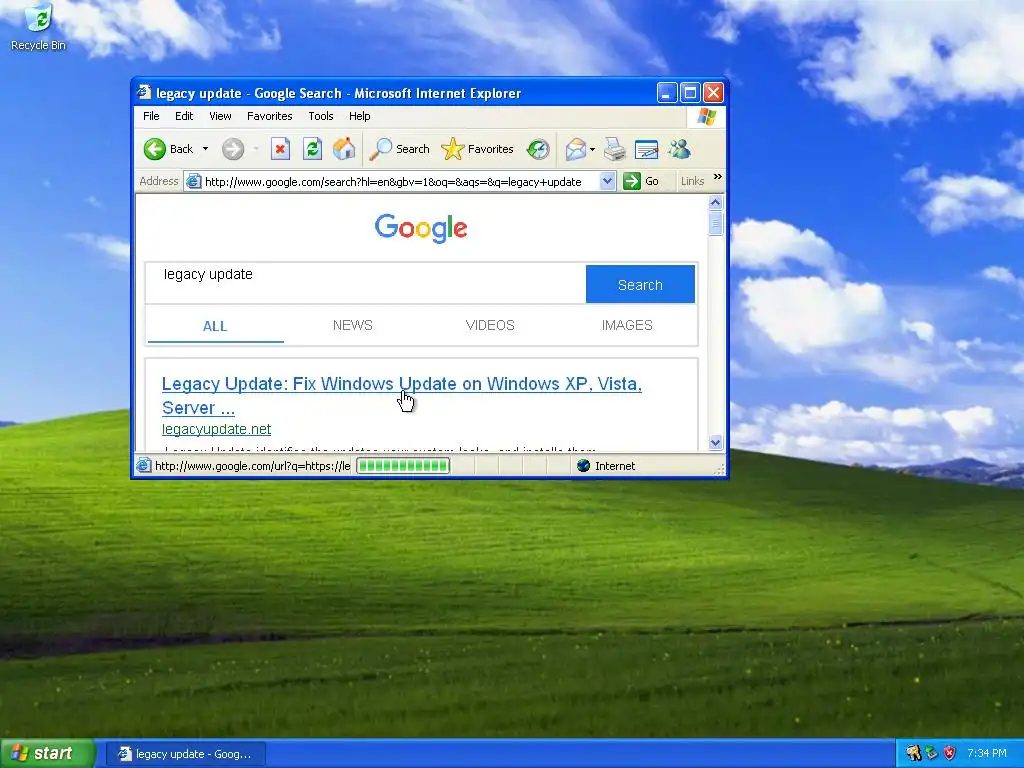Image resolution: width=1024 pixels, height=768 pixels.
Task: Click the scrollbar up arrow
Action: pyautogui.click(x=715, y=202)
